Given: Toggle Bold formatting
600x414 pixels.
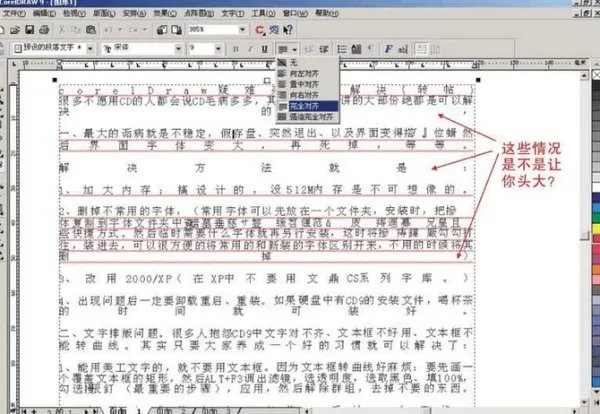Looking at the screenshot, I should (x=236, y=49).
